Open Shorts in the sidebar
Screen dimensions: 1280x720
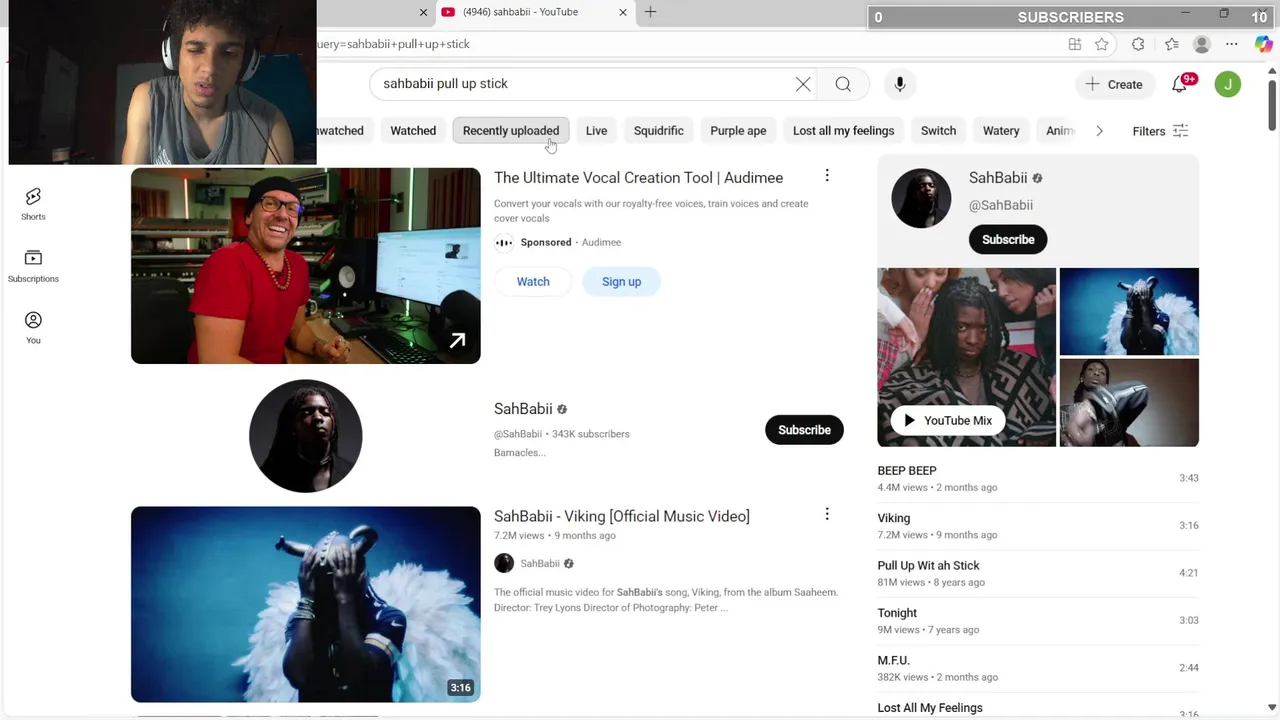[x=33, y=204]
